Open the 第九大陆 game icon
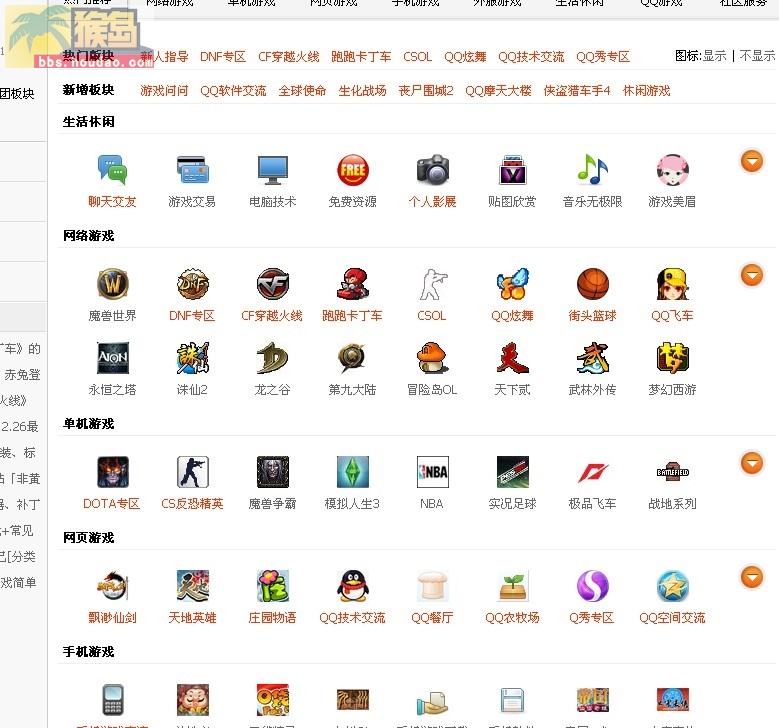The width and height of the screenshot is (779, 728). [x=353, y=358]
